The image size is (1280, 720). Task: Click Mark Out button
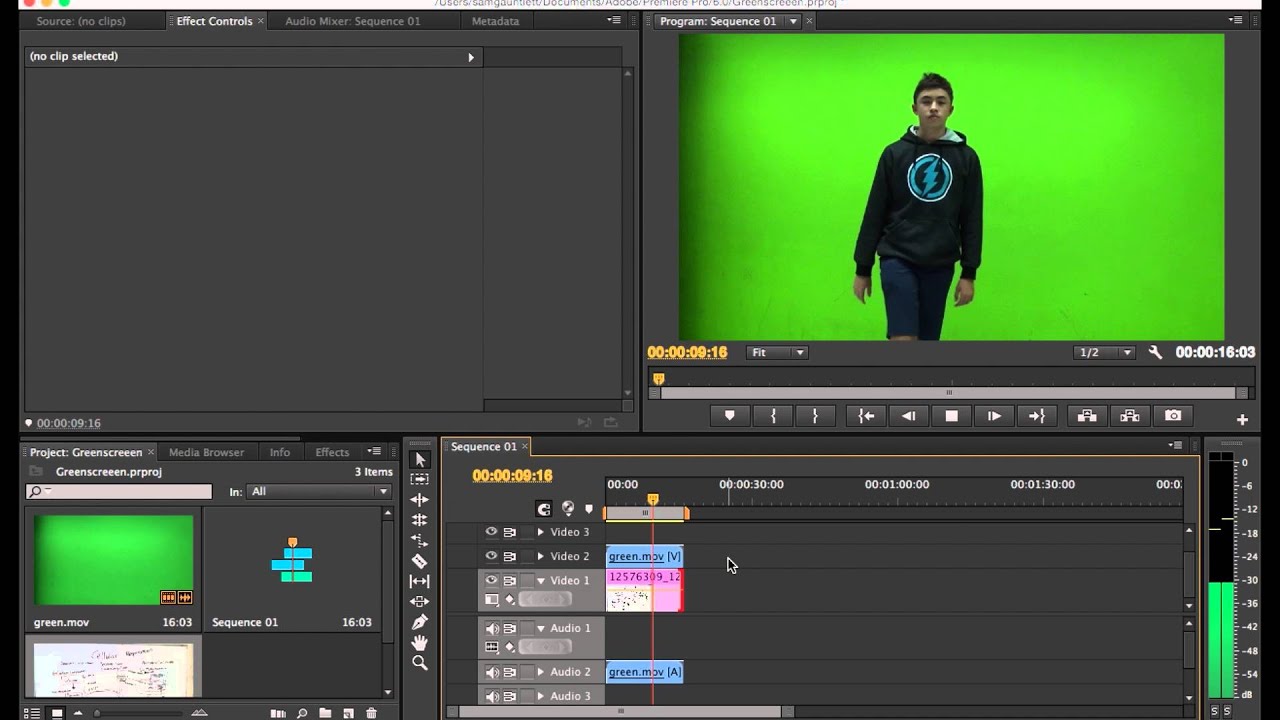[x=815, y=416]
